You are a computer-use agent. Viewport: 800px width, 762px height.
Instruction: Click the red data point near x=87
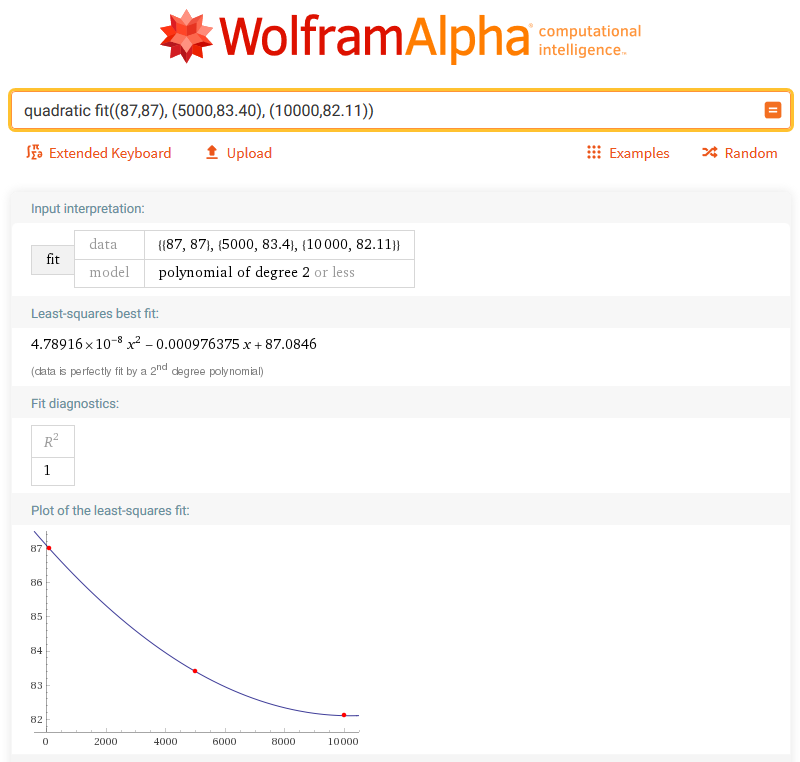49,548
